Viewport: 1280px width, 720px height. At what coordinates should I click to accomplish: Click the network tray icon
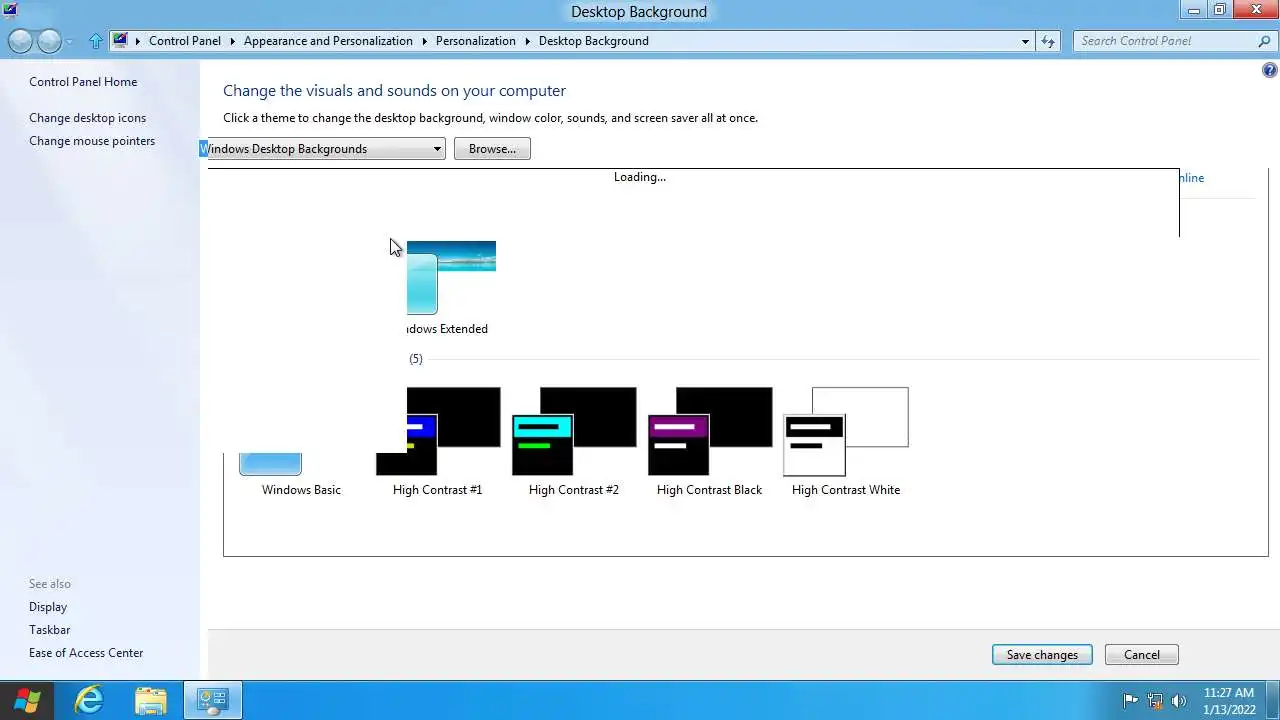[1155, 701]
